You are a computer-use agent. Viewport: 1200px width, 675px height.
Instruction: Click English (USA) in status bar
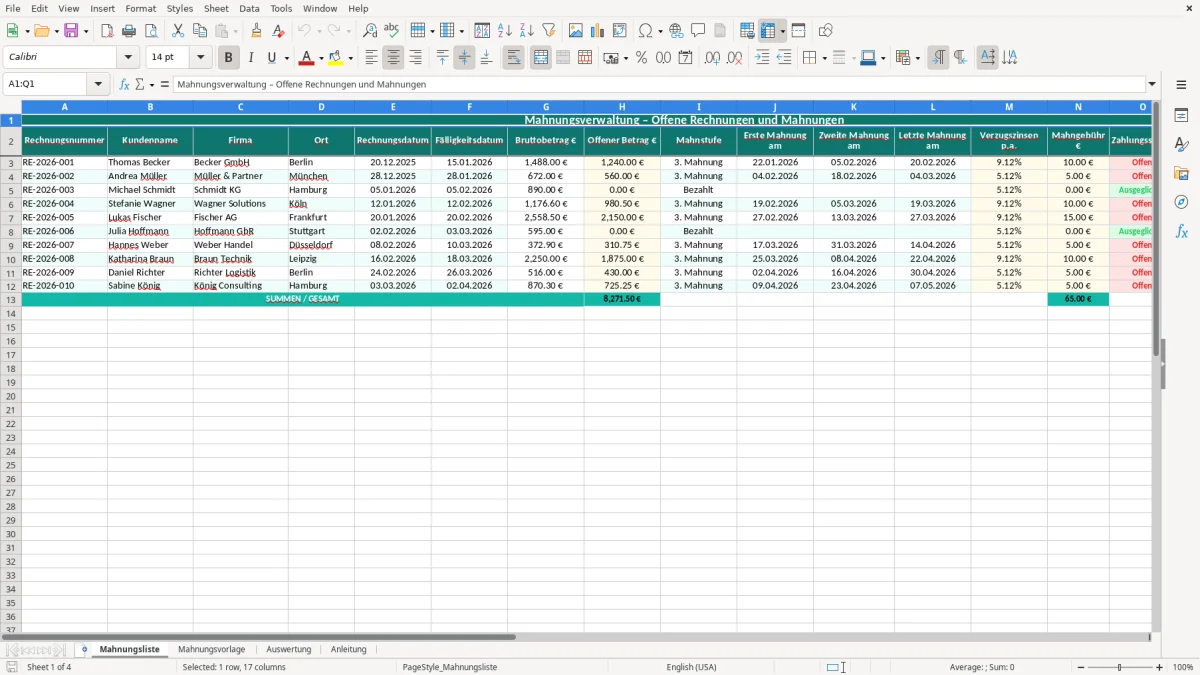(x=691, y=667)
